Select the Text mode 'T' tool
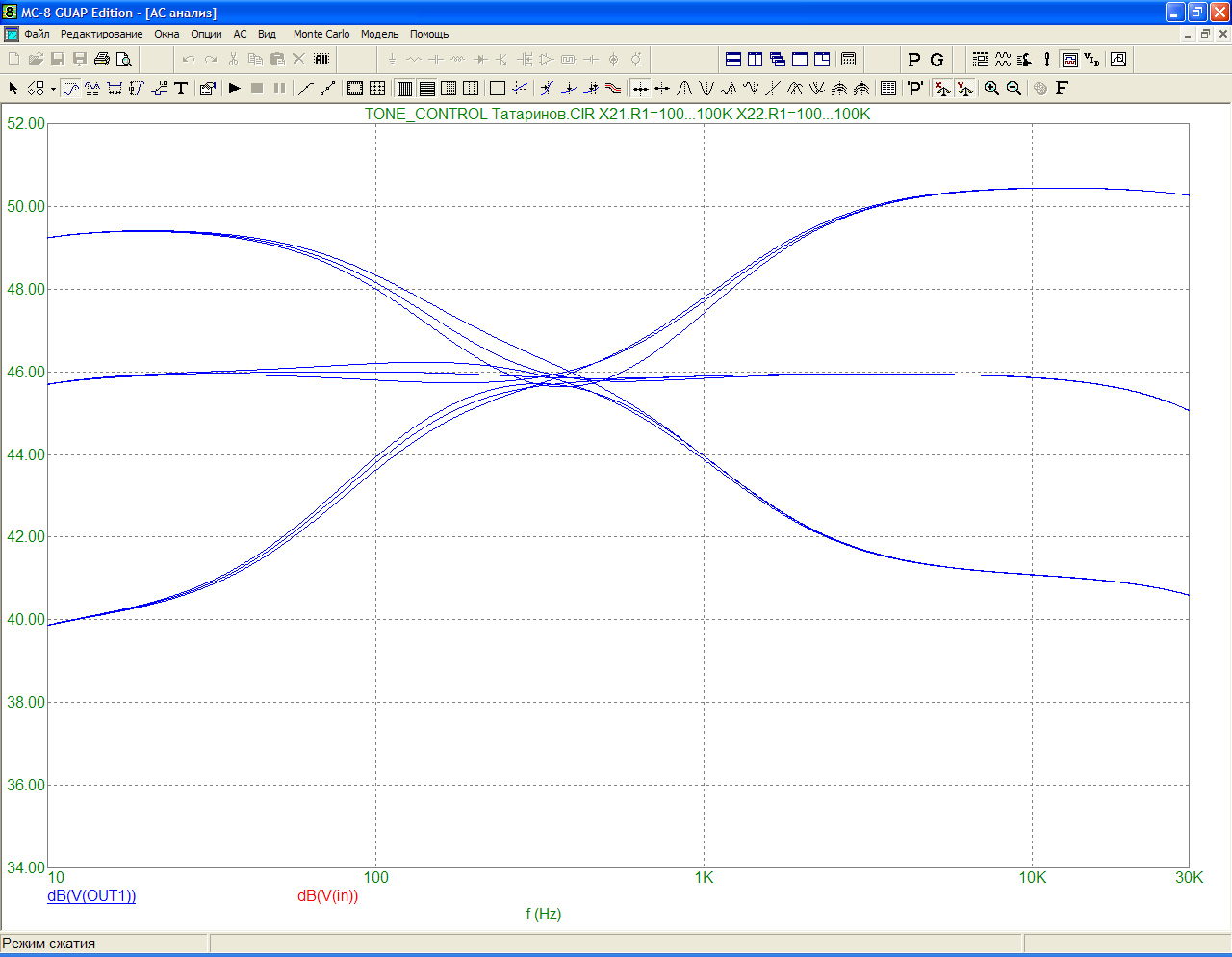 180,88
